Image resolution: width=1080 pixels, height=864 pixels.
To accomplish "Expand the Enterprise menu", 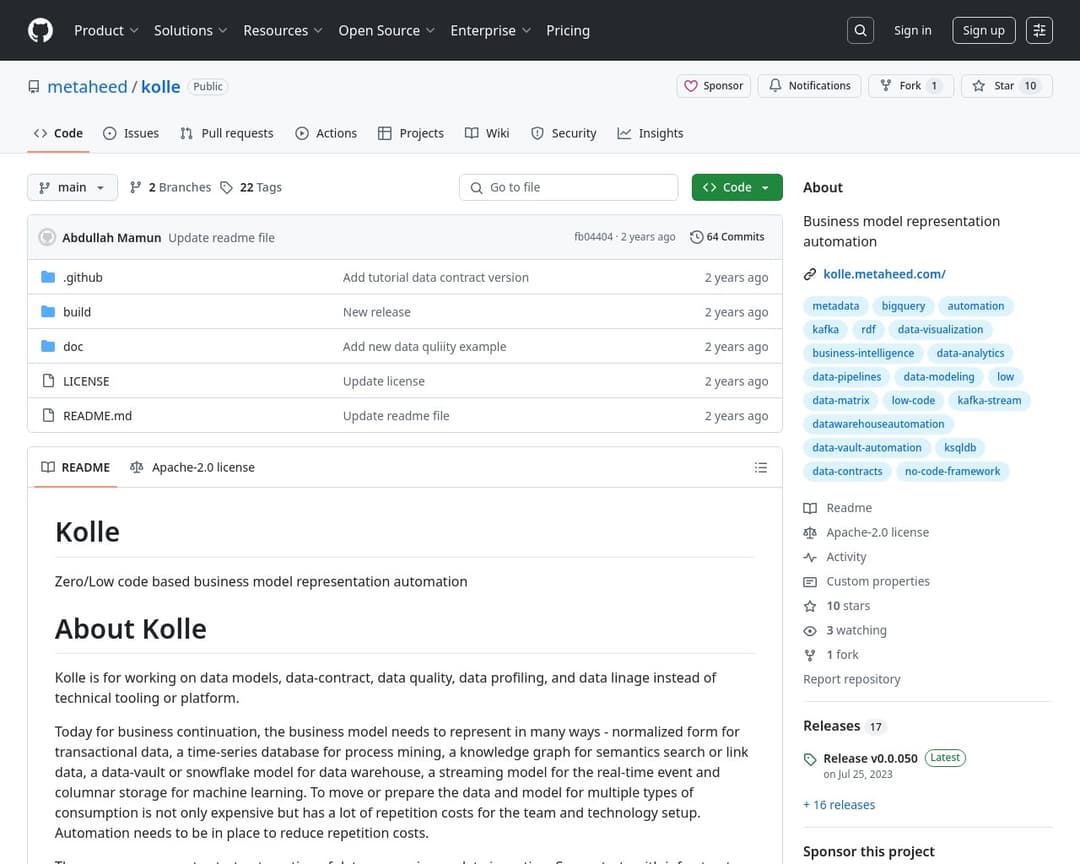I will click(x=490, y=30).
